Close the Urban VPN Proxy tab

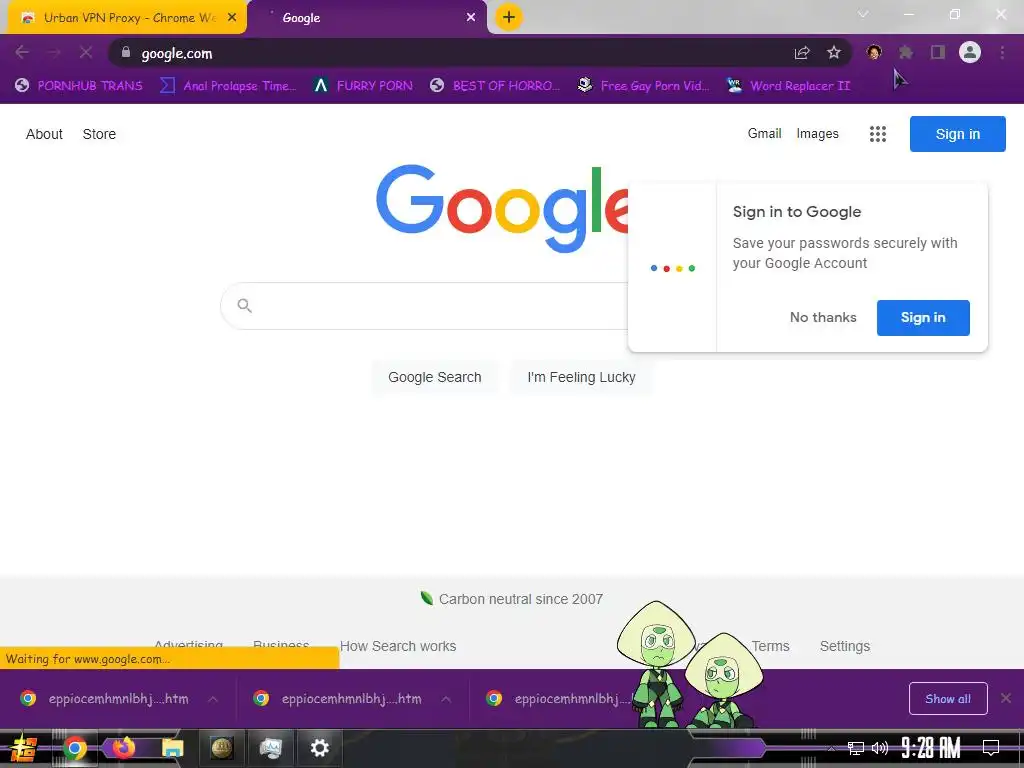[232, 18]
